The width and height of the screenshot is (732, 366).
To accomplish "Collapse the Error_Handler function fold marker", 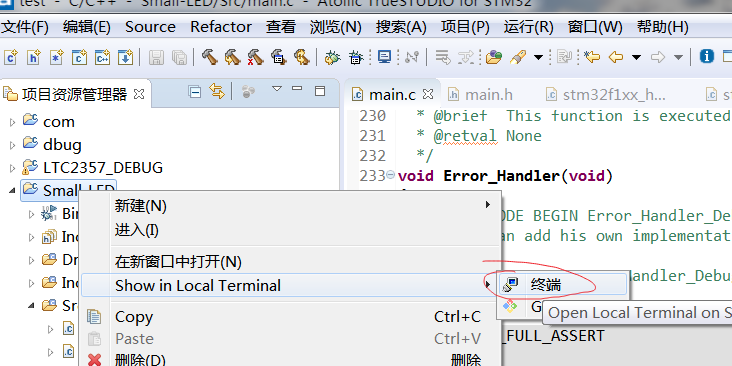I will tap(391, 176).
